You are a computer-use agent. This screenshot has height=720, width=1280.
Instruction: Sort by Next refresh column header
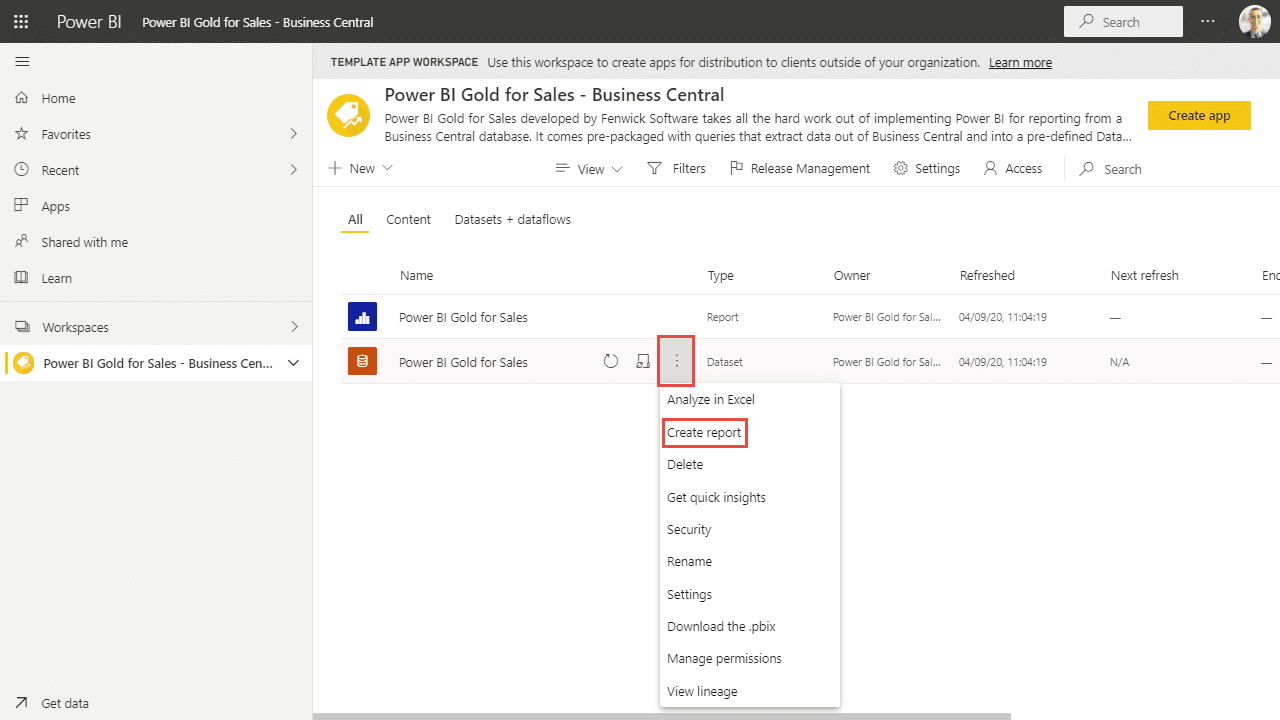tap(1144, 275)
